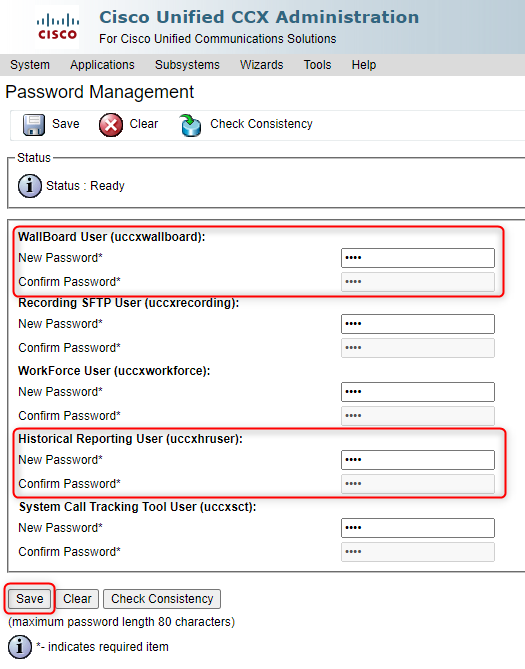Focus Historical Reporting User New Password field
Image resolution: width=525 pixels, height=669 pixels.
click(418, 460)
